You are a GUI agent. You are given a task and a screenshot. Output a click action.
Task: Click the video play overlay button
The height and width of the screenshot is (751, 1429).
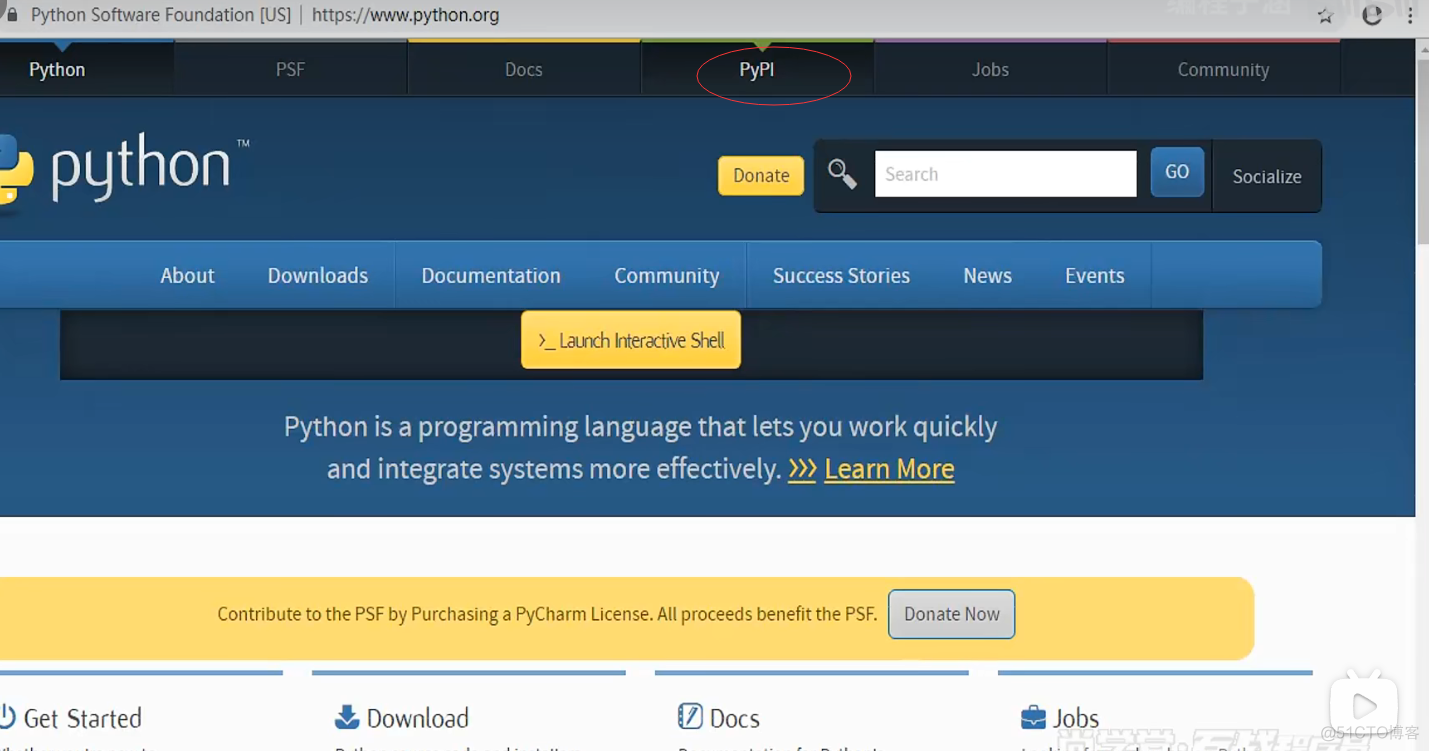[1364, 706]
